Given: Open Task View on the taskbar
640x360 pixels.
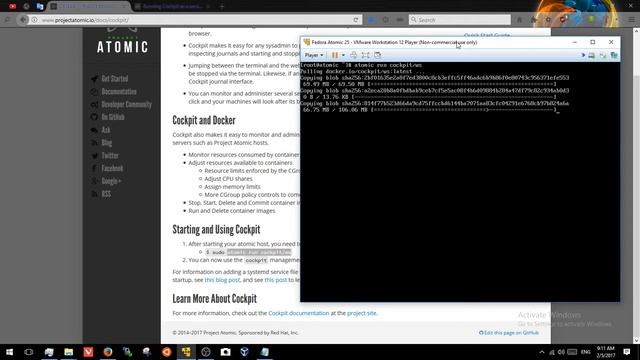Looking at the screenshot, I should (x=29, y=352).
